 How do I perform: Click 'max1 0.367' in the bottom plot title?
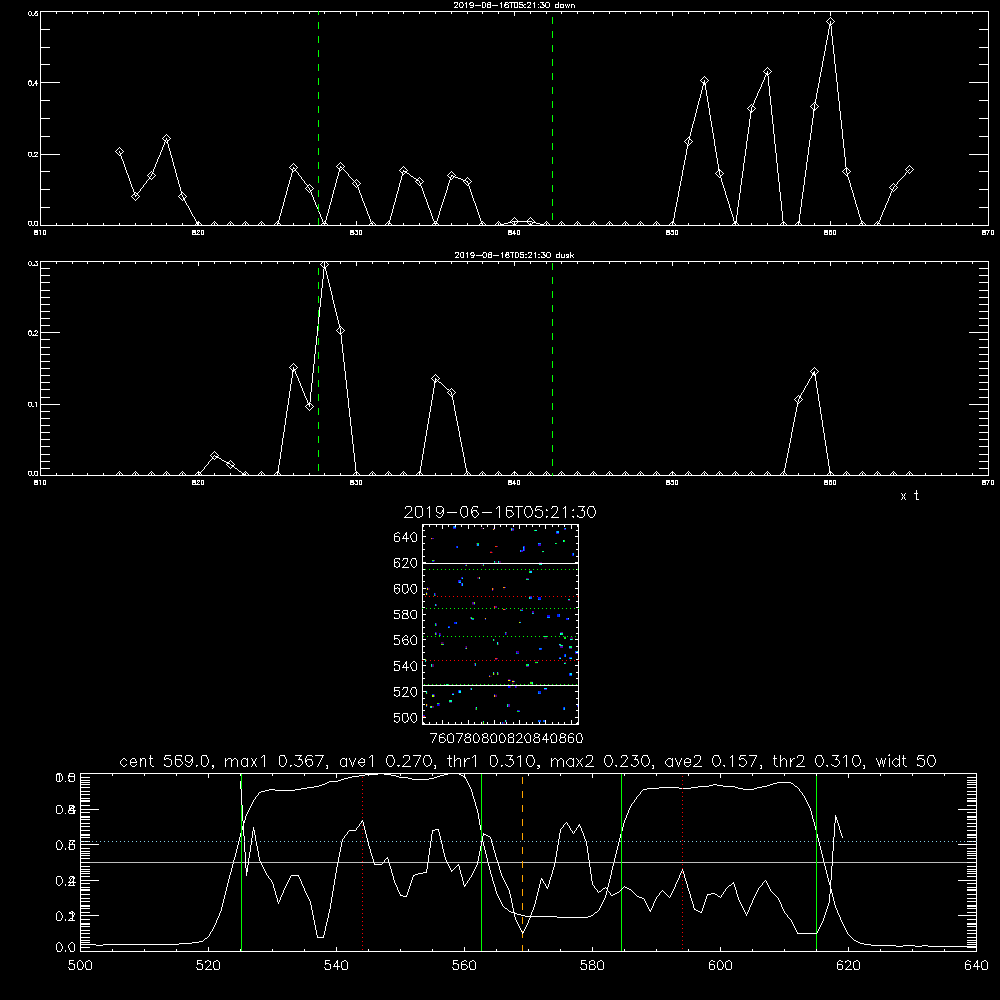[277, 761]
